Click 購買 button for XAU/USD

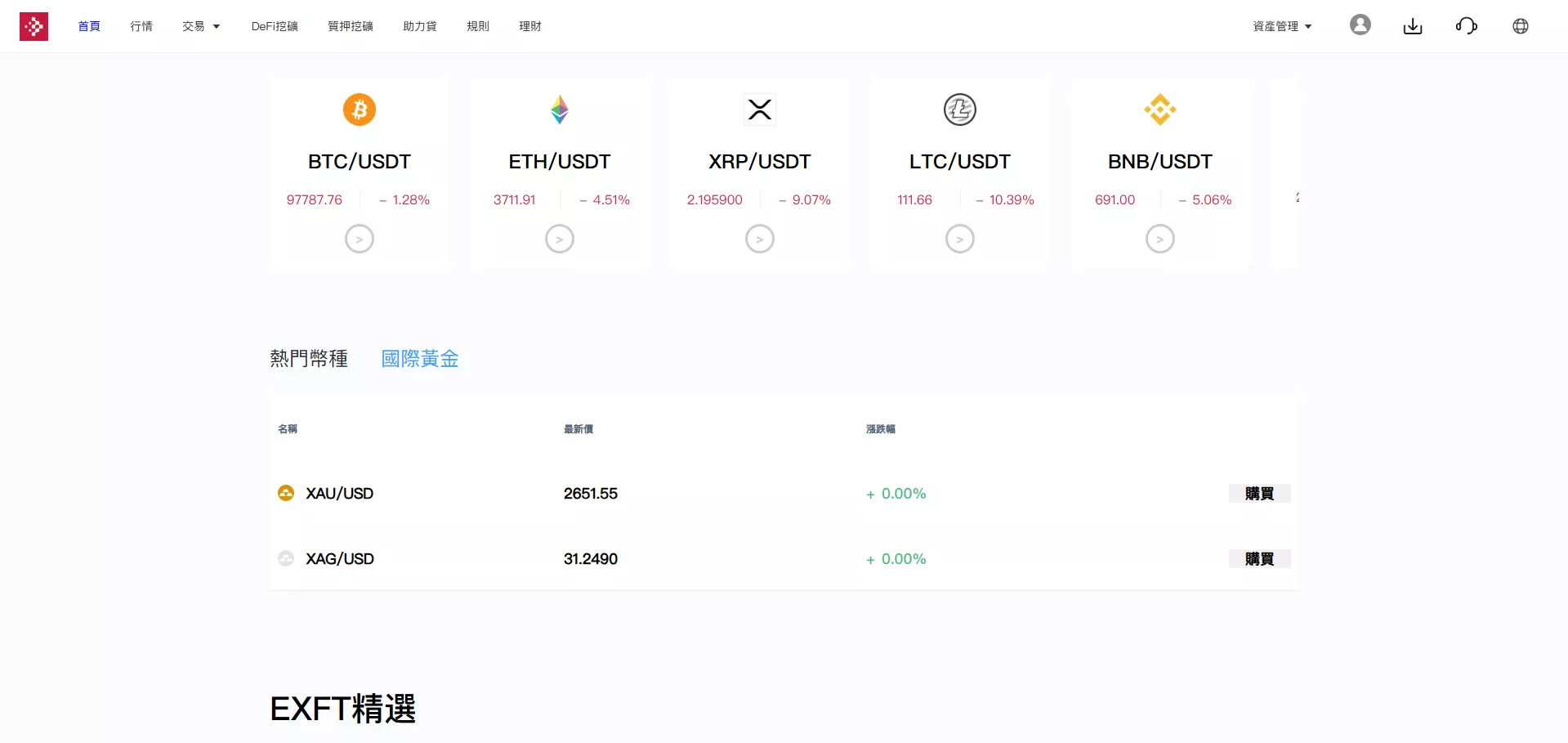coord(1258,493)
